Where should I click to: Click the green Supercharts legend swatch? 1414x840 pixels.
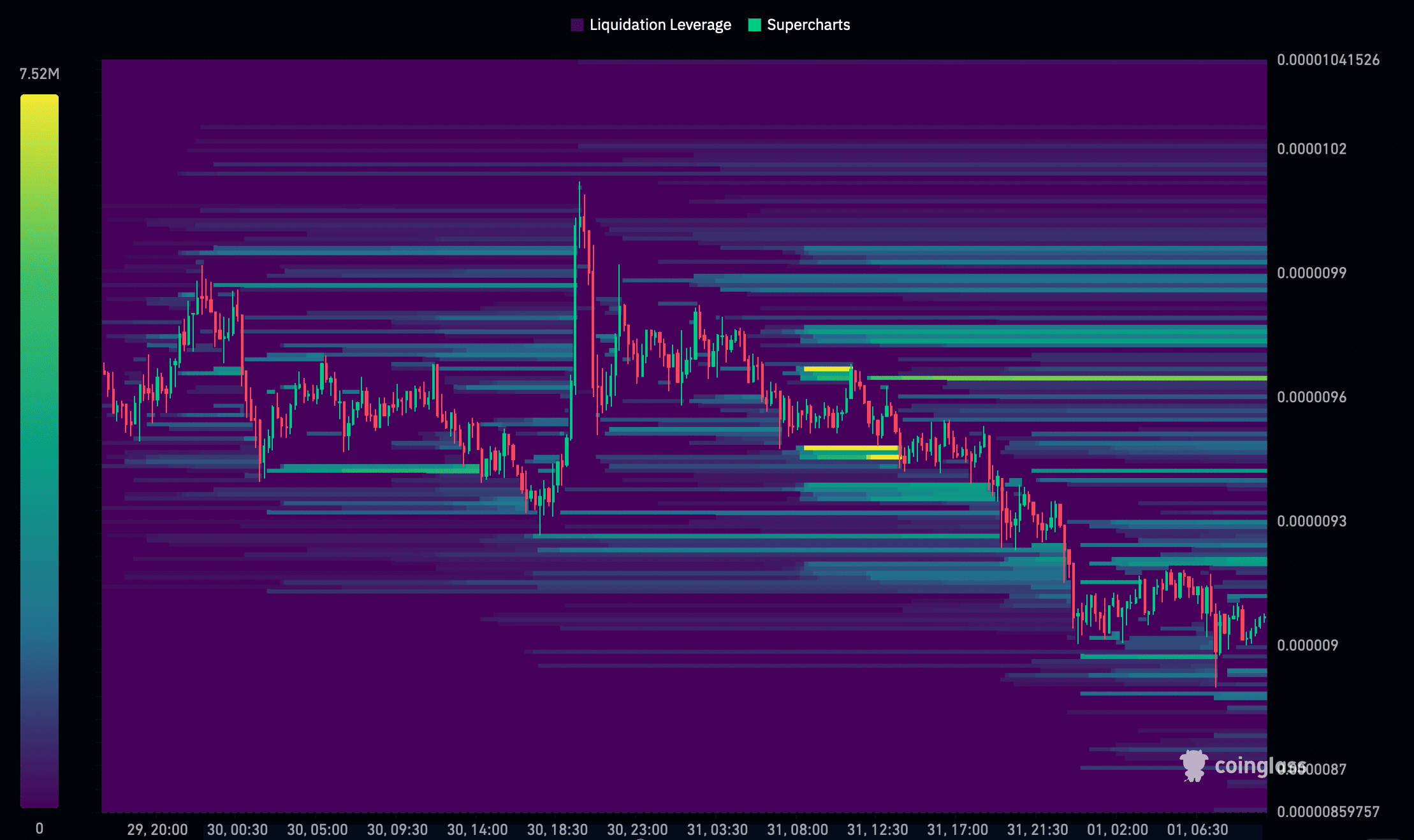point(754,25)
